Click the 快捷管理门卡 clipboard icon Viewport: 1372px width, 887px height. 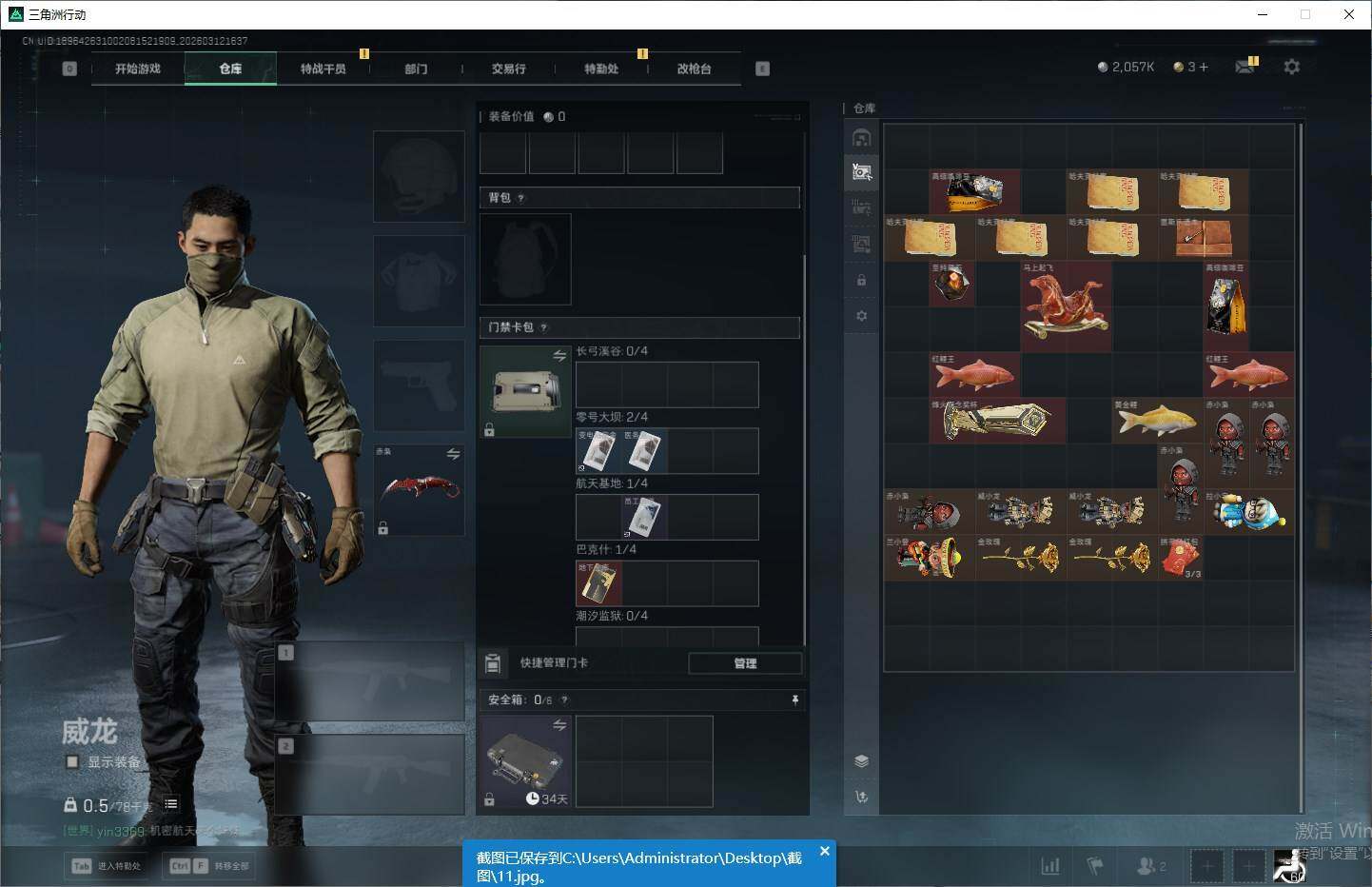493,662
